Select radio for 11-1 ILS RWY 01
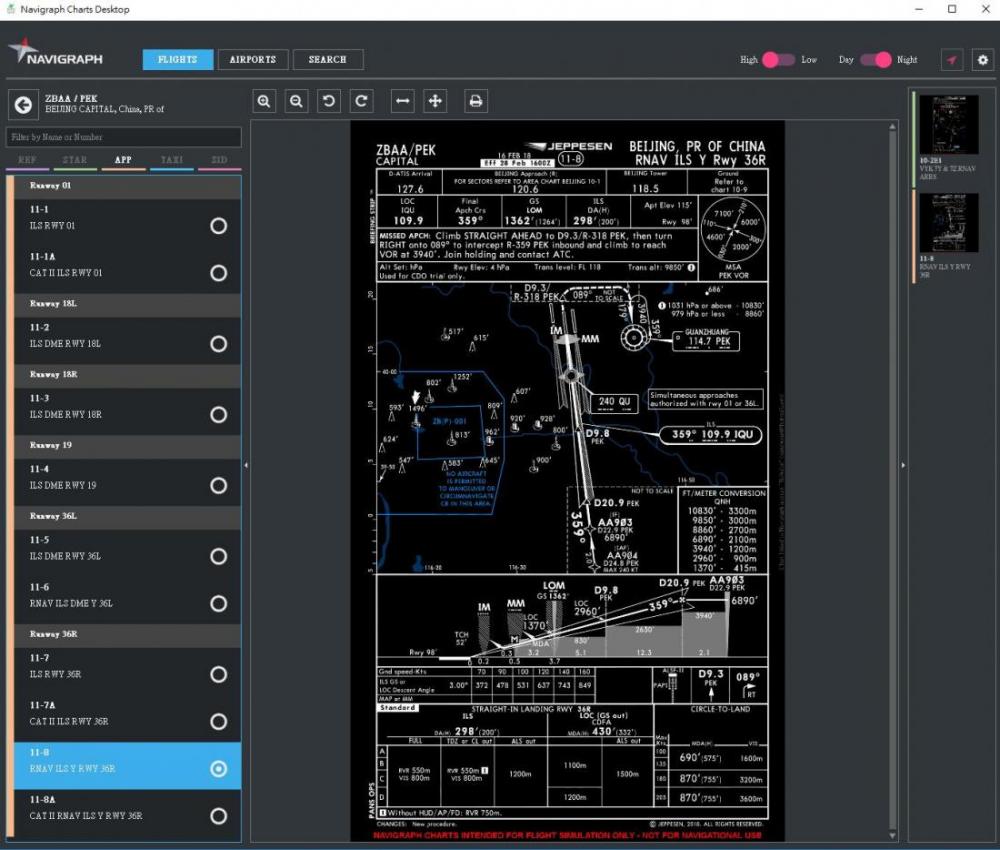This screenshot has width=1000, height=850. 219,226
